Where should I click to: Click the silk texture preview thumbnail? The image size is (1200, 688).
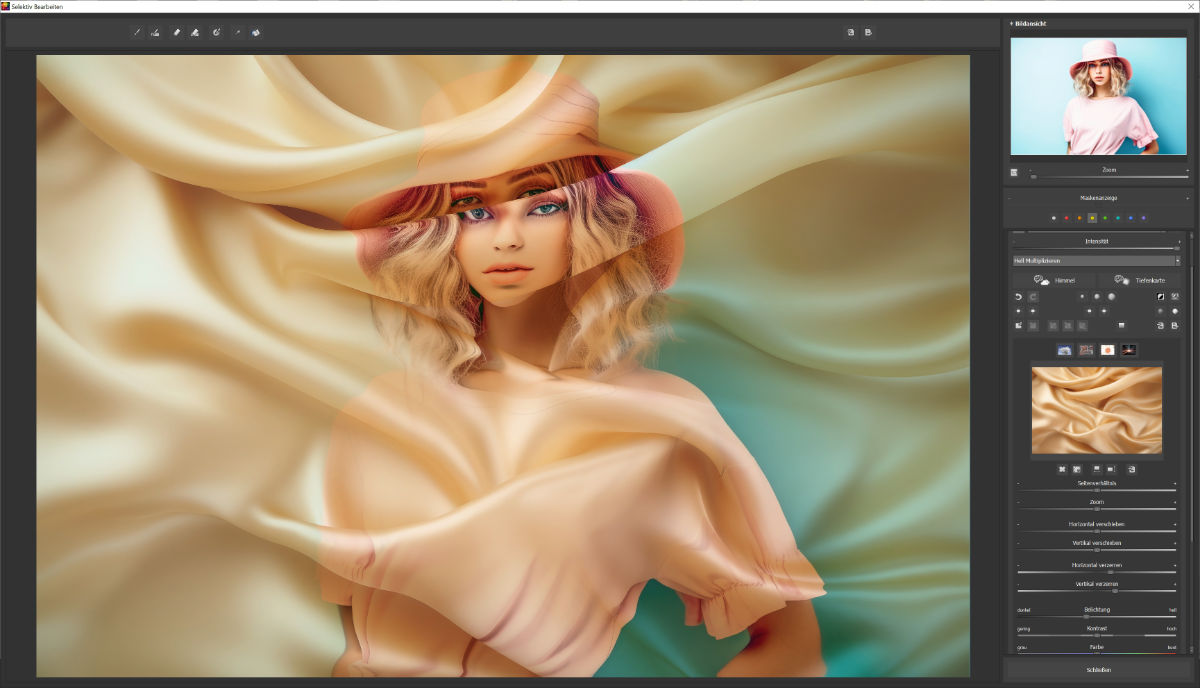coord(1097,411)
